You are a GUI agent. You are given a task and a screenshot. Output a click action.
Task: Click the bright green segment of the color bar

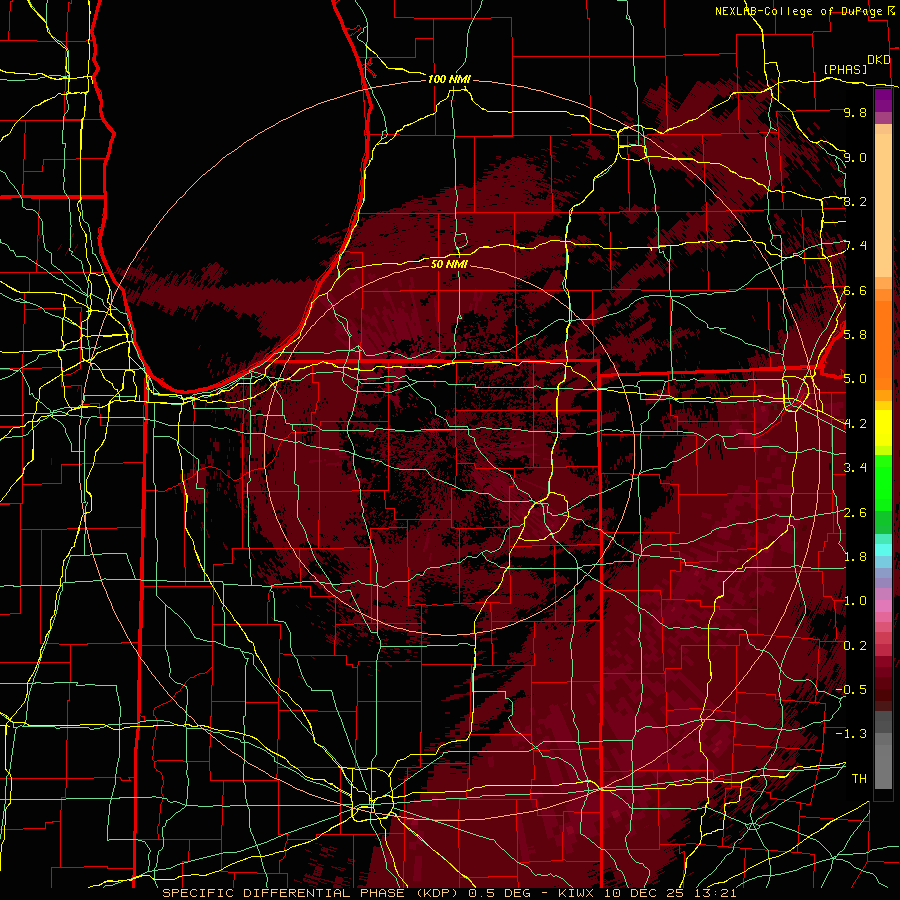click(x=883, y=482)
